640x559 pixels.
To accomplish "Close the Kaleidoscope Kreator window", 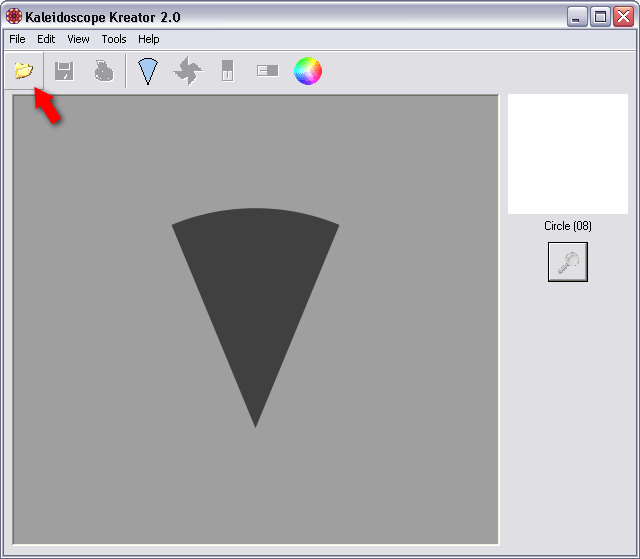I will pos(624,17).
